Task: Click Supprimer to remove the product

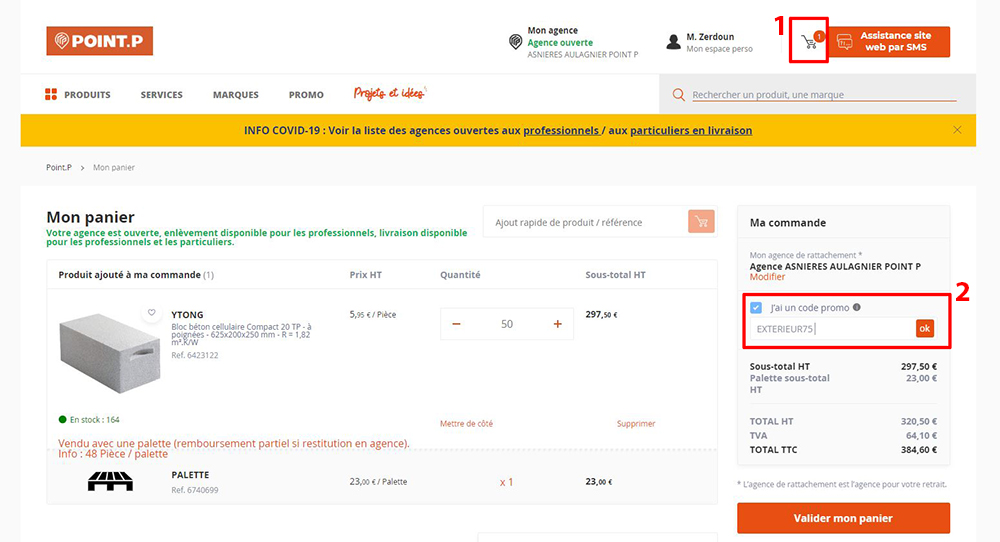Action: point(636,424)
